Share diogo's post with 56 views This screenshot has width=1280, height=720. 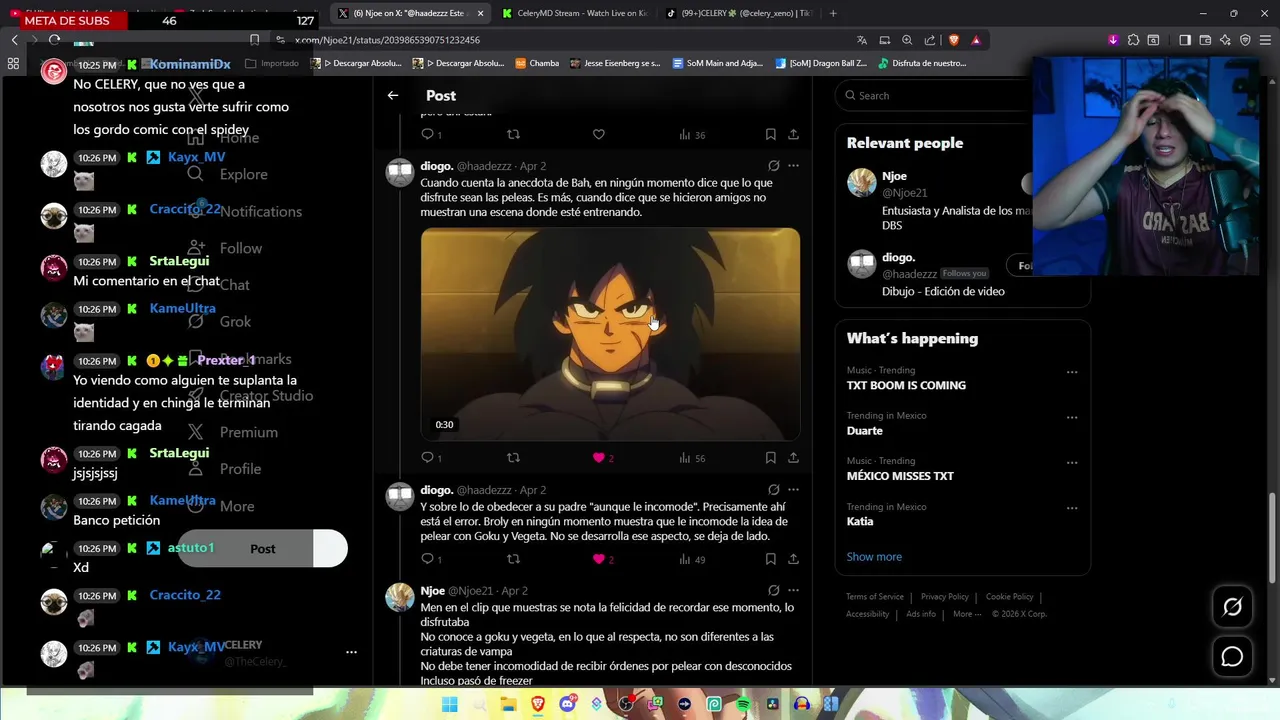793,458
